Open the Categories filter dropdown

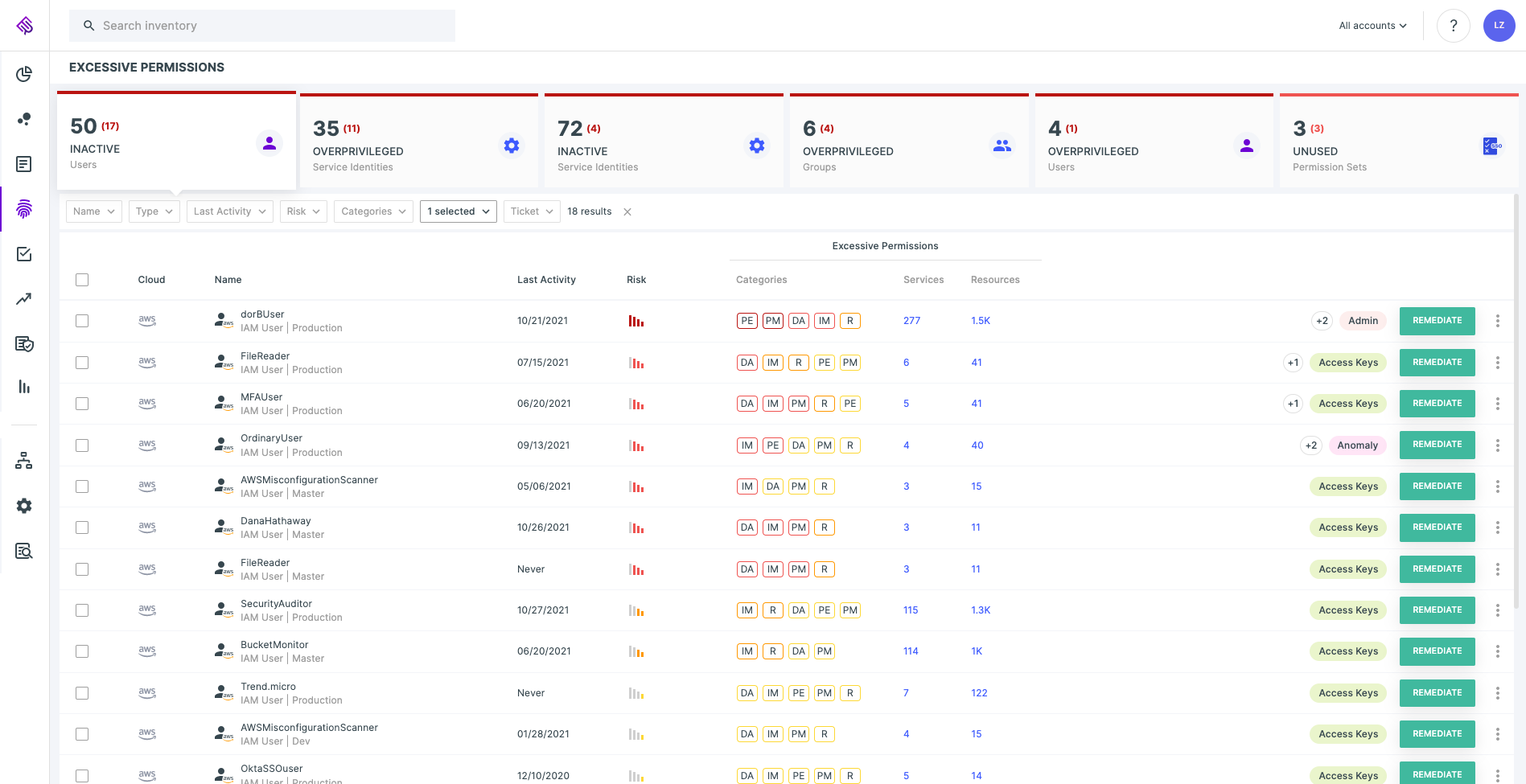tap(374, 211)
